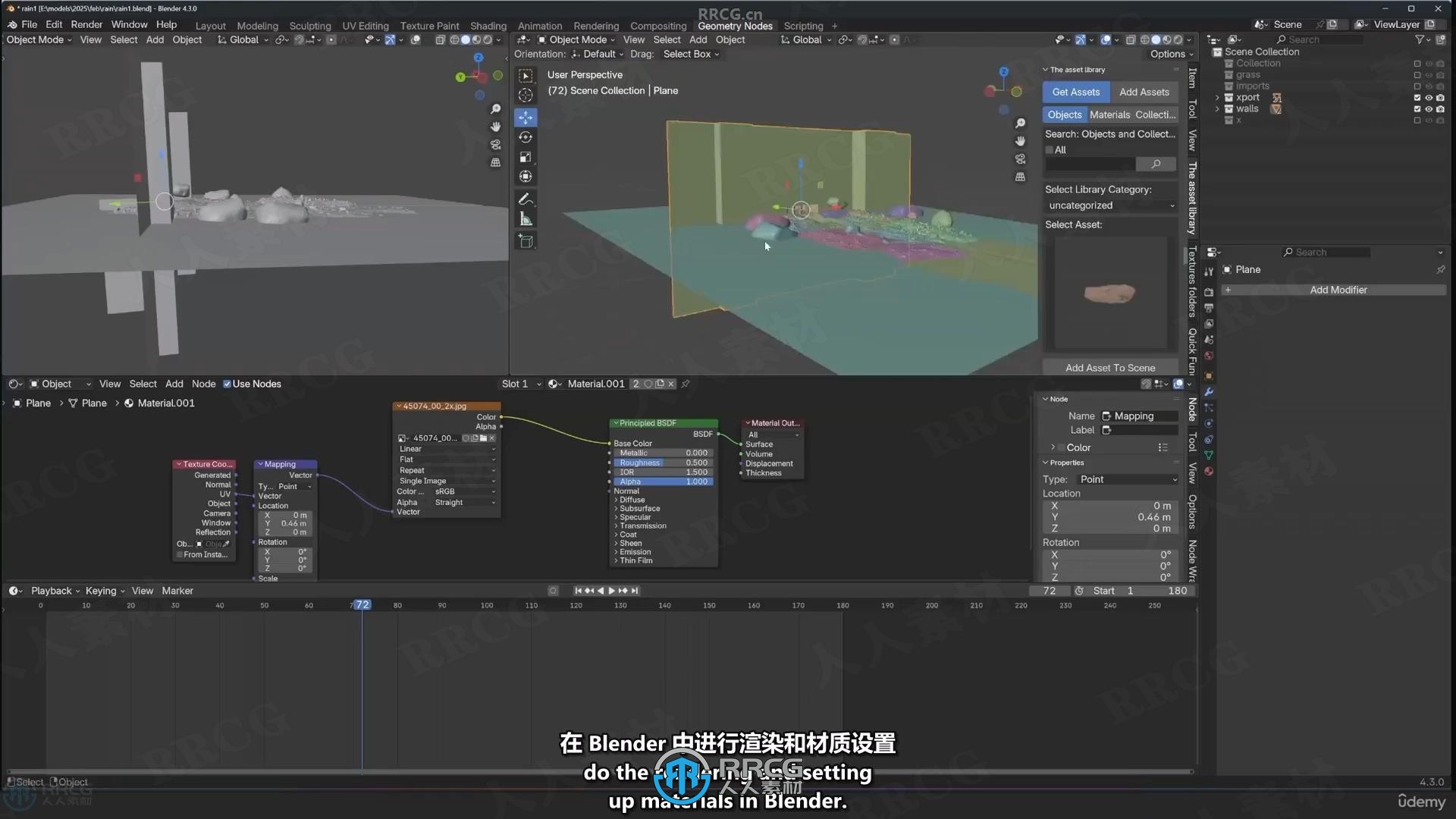Click the zoom magnifier in right viewport
The height and width of the screenshot is (819, 1456).
pos(1020,124)
